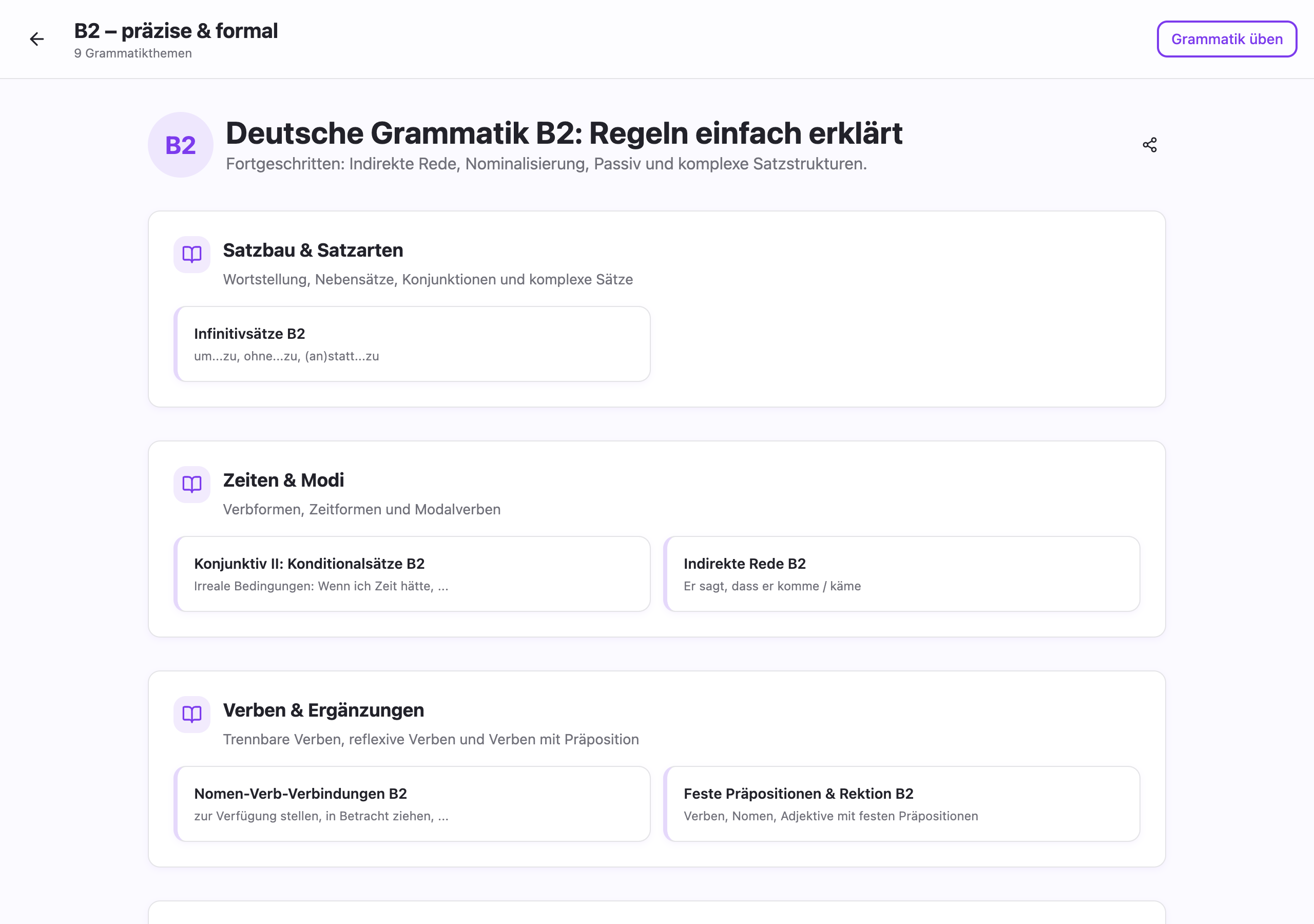Click the page title Deutsche Grammatik B2
Image resolution: width=1314 pixels, height=924 pixels.
(564, 133)
